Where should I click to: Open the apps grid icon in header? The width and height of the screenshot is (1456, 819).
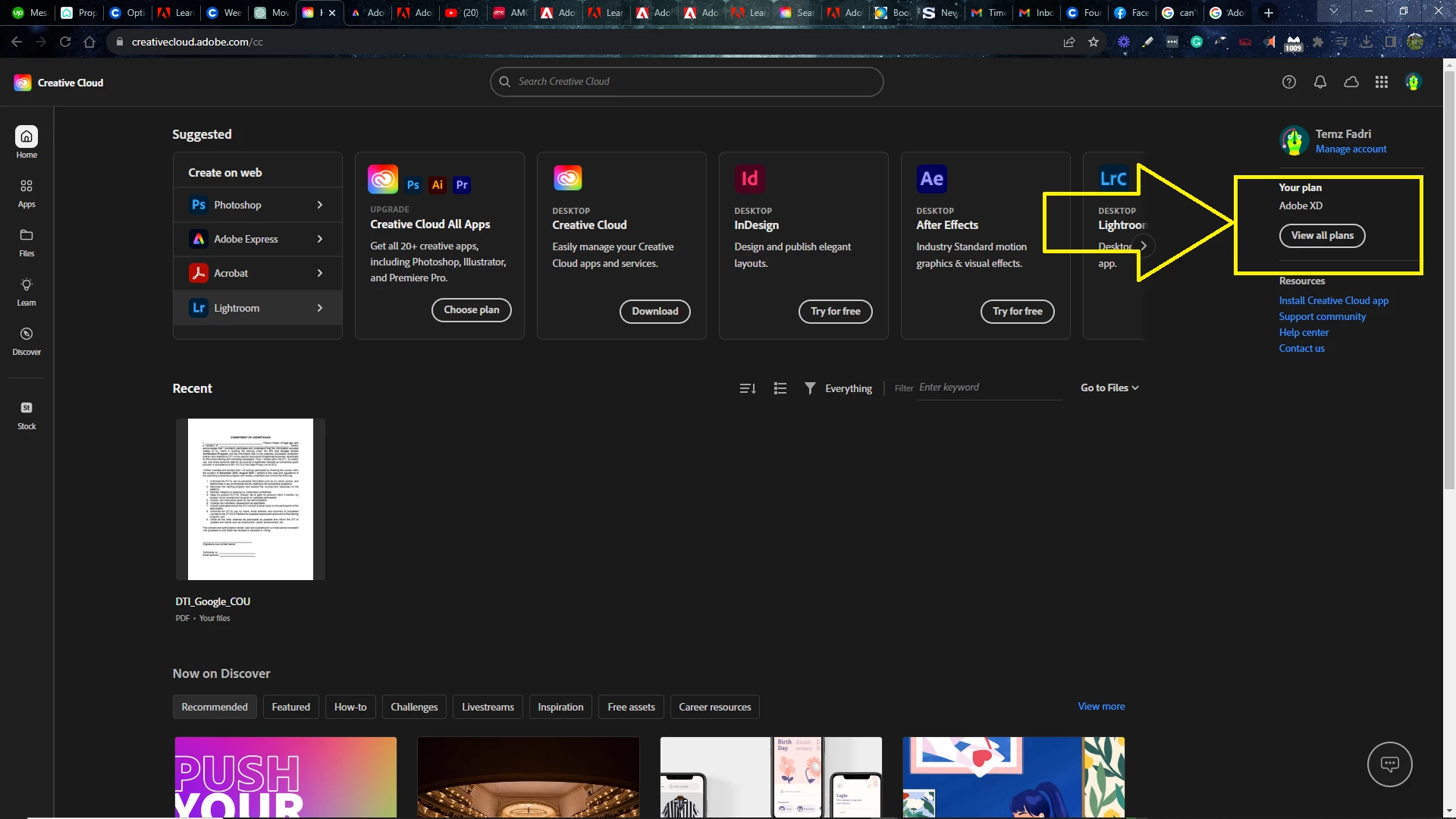pyautogui.click(x=1382, y=82)
